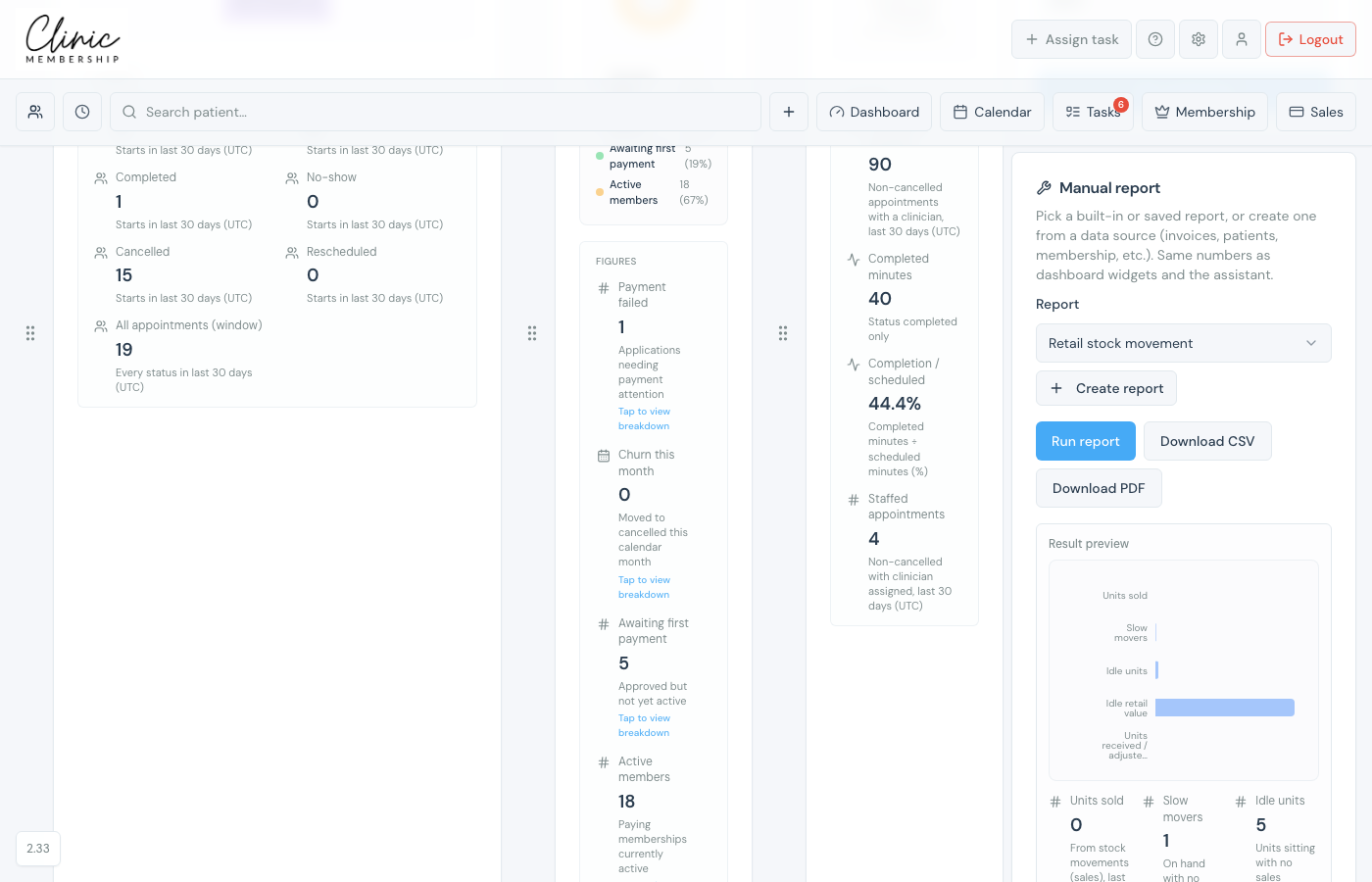Click the Idle retail value chart bar
Screen dimensions: 1372x882
(x=1225, y=708)
